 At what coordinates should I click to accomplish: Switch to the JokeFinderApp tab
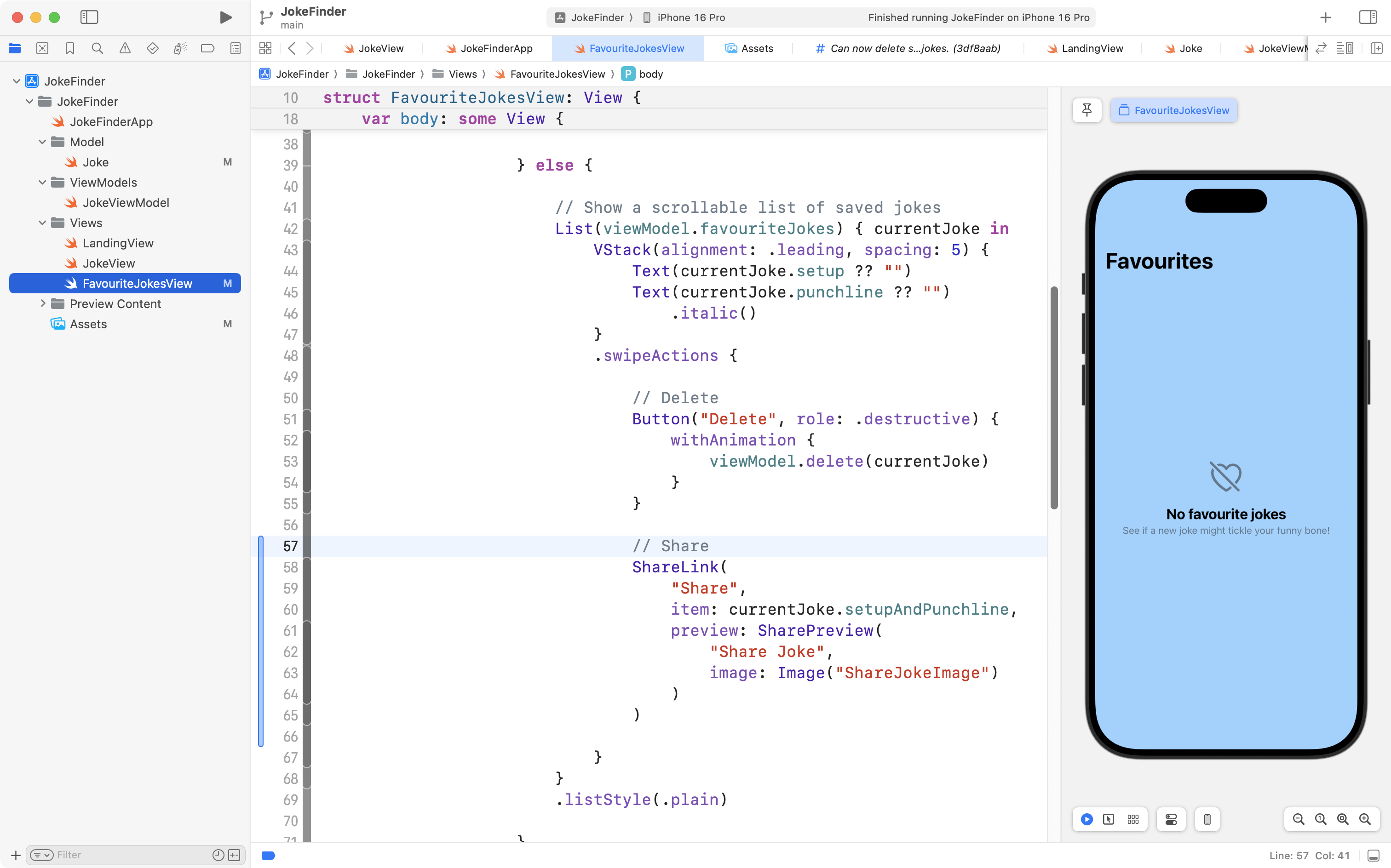(496, 48)
